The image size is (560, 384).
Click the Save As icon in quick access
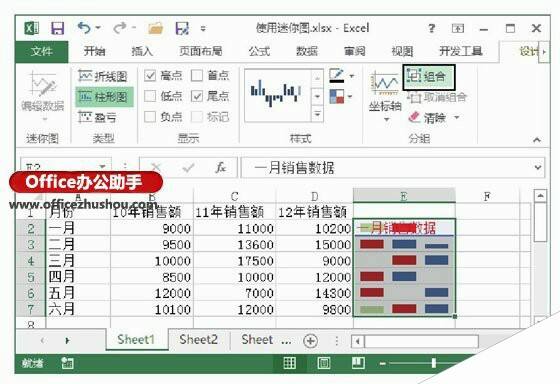pos(182,28)
